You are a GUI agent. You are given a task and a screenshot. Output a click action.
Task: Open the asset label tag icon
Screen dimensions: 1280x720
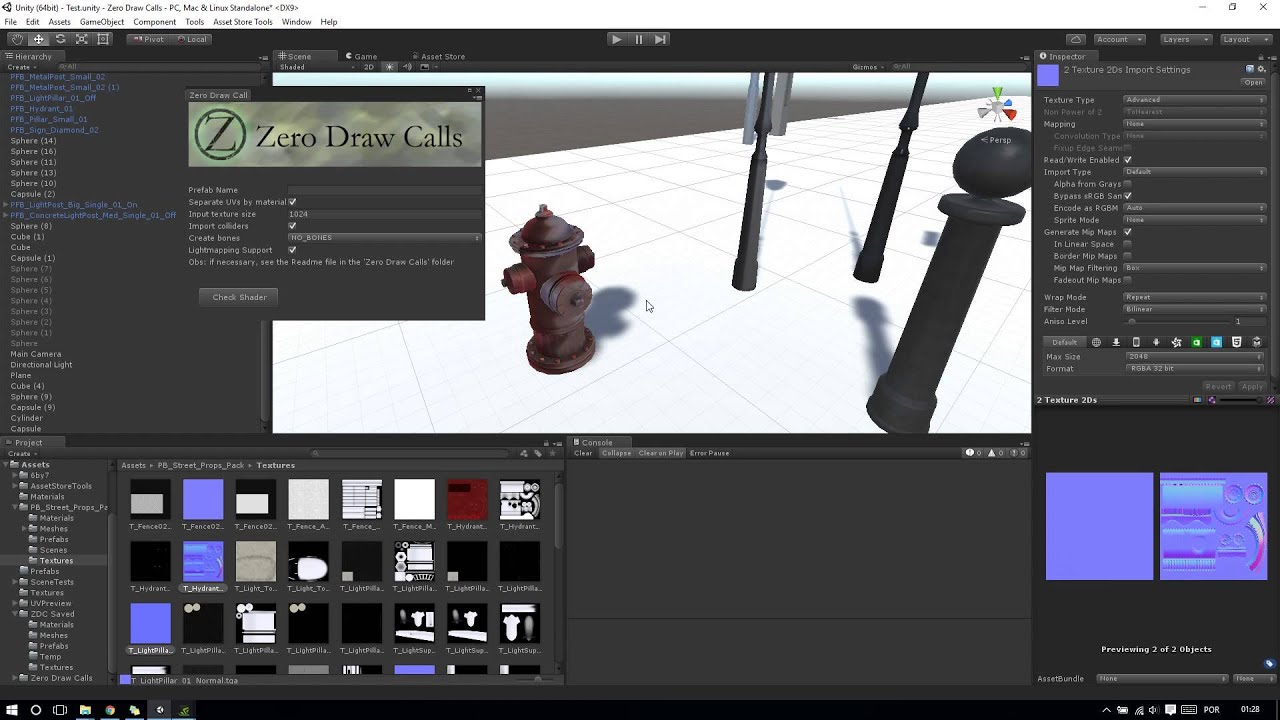(1270, 663)
